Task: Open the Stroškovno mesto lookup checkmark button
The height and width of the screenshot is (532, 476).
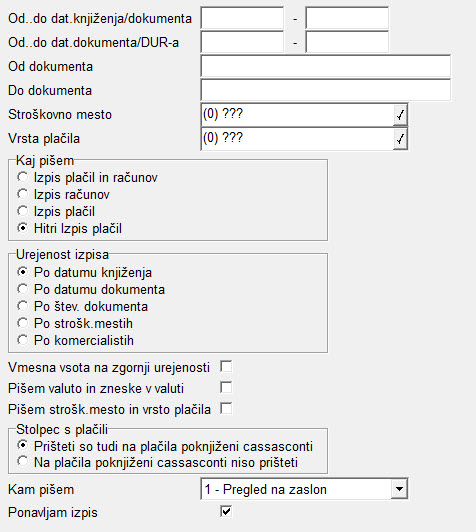Action: (400, 115)
